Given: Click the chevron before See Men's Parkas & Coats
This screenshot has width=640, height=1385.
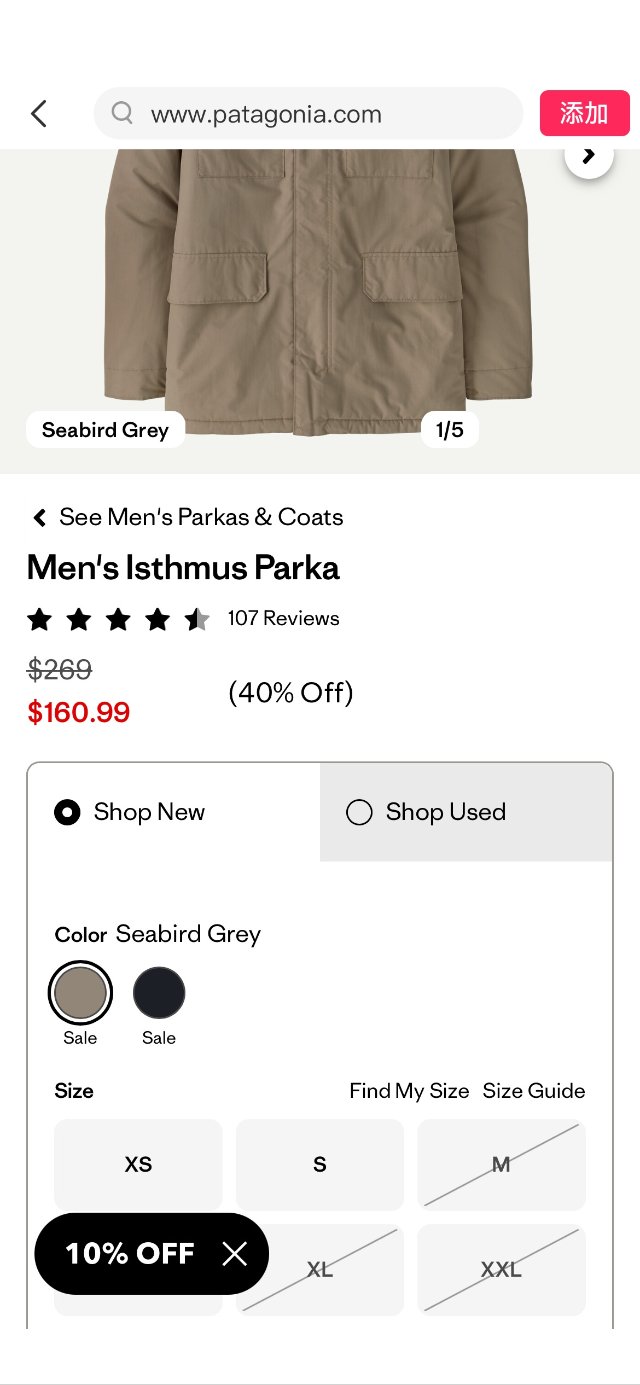Looking at the screenshot, I should coord(38,517).
